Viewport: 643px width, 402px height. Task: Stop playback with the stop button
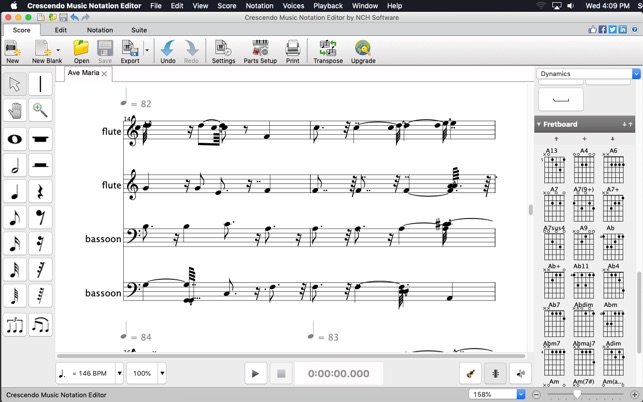tap(281, 374)
